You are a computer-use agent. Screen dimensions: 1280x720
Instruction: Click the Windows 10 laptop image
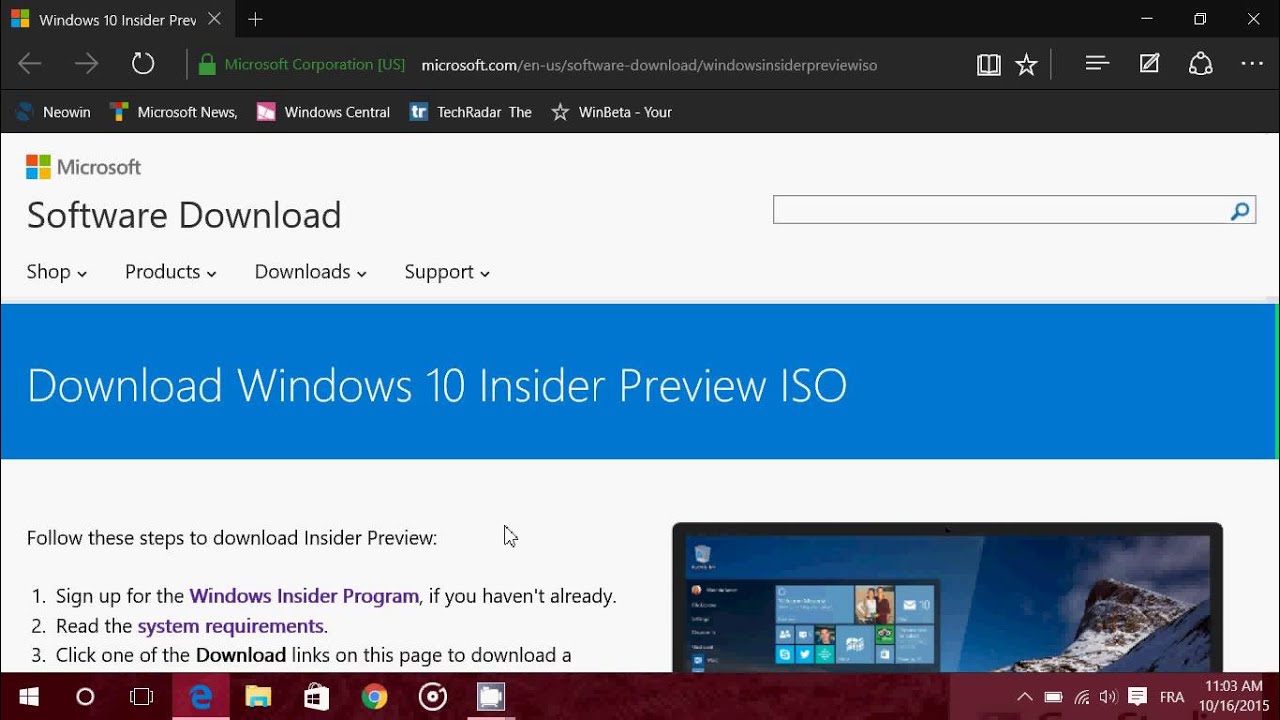click(947, 597)
